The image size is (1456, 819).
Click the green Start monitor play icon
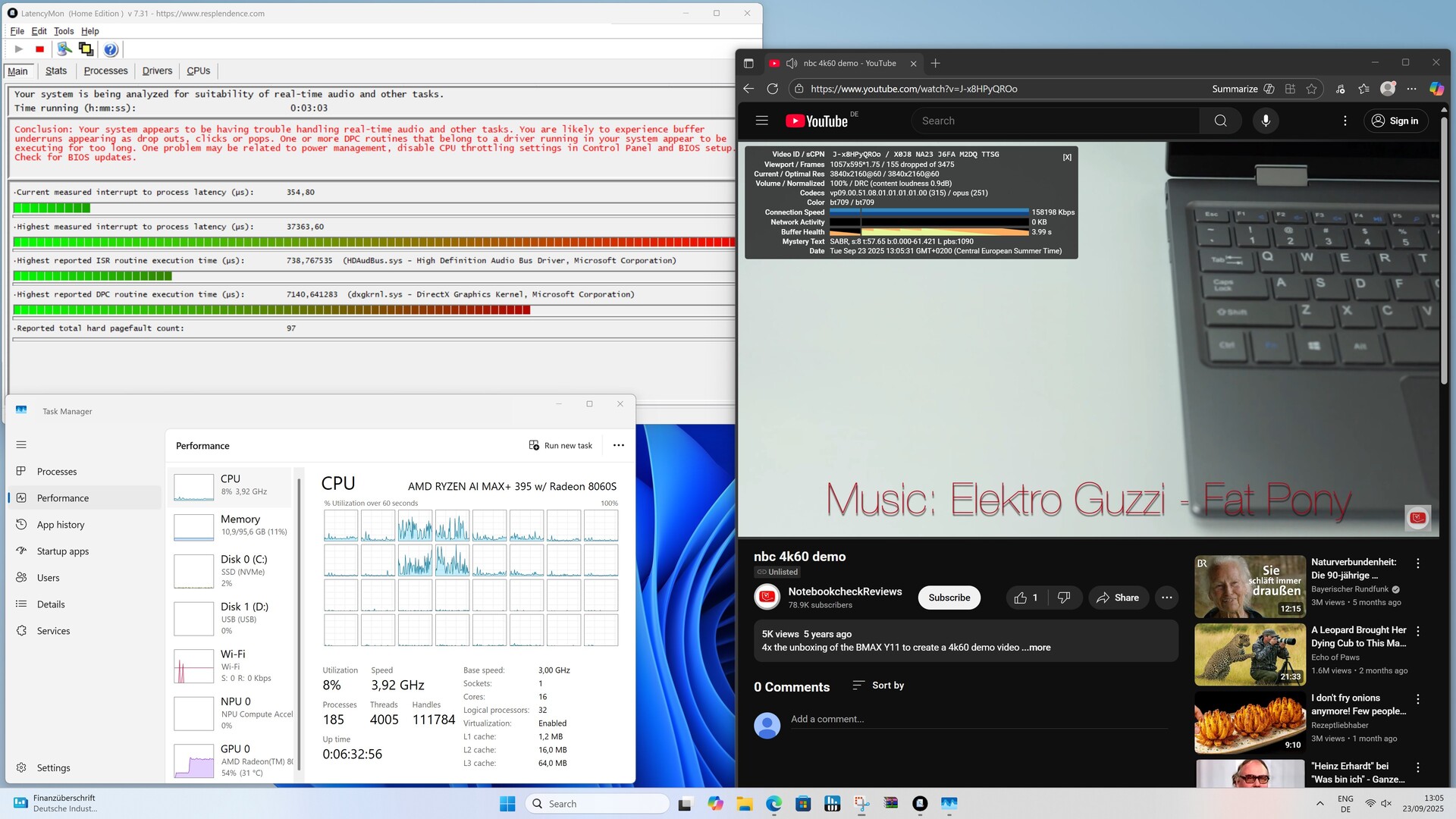pyautogui.click(x=18, y=49)
